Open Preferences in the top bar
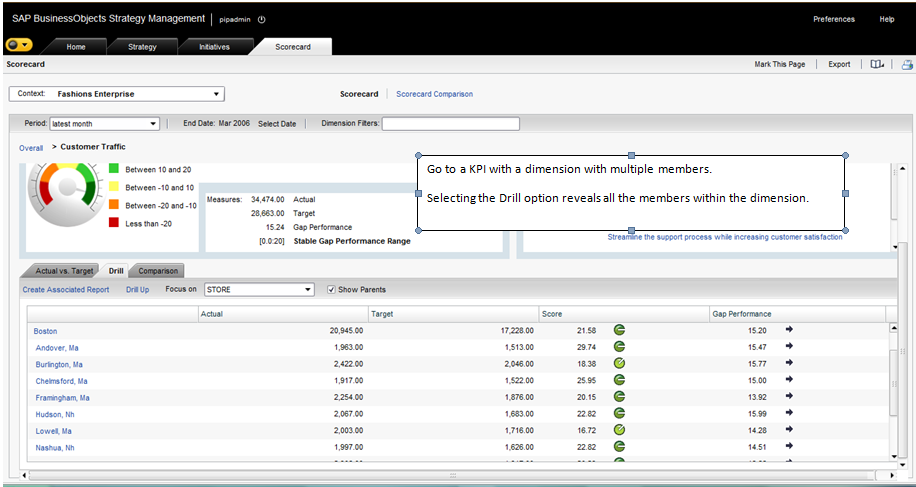Viewport: 916px width, 487px height. coord(834,19)
